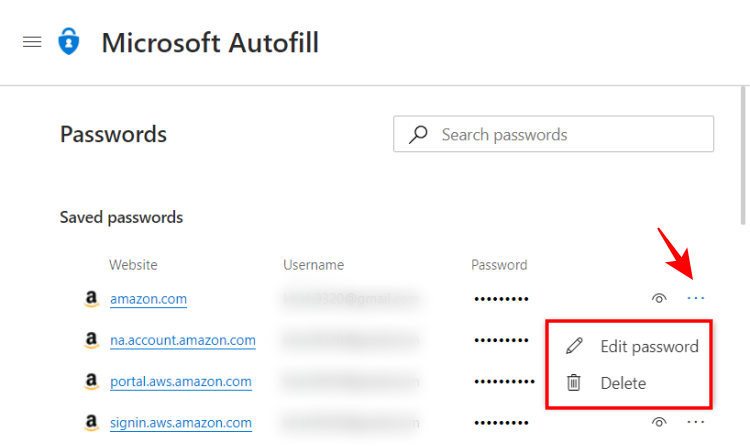The image size is (750, 447).
Task: Reveal the amazon.com password with eye icon
Action: (x=658, y=298)
